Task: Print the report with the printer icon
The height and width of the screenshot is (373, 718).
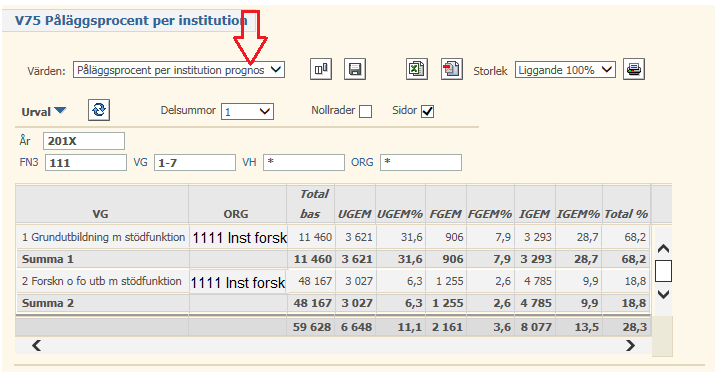Action: pyautogui.click(x=634, y=69)
